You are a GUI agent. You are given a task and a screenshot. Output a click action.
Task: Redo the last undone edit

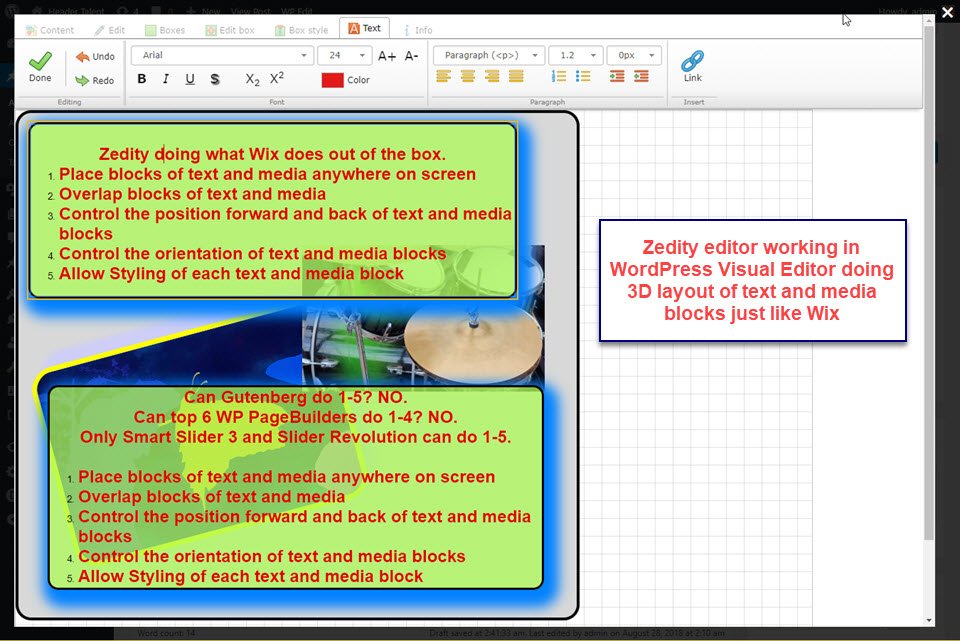click(x=95, y=80)
